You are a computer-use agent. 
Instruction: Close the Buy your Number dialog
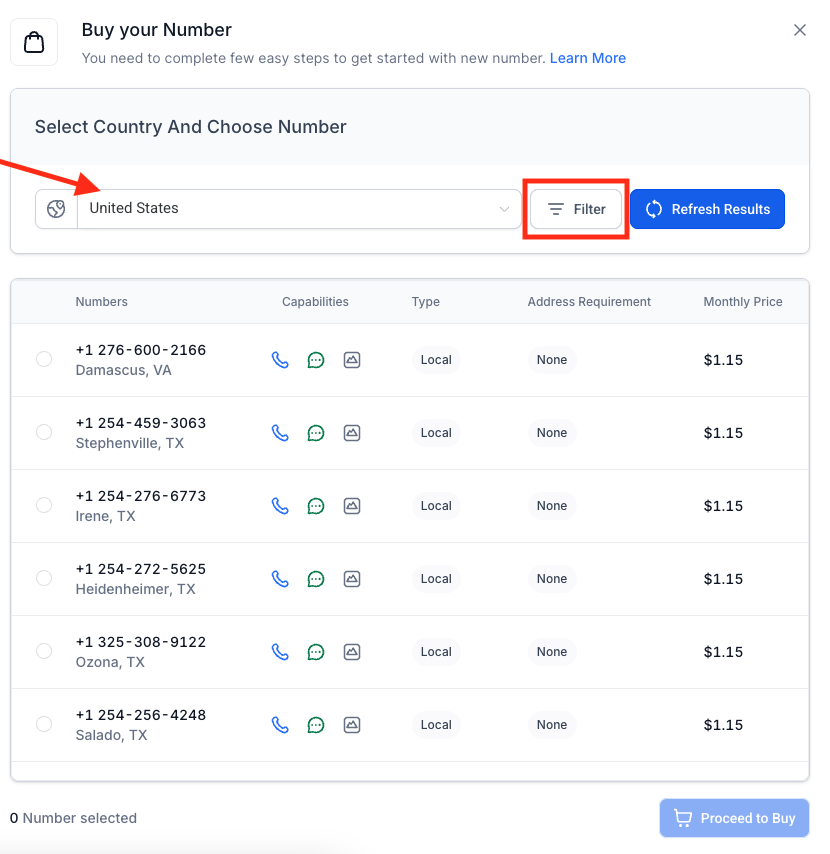point(799,30)
